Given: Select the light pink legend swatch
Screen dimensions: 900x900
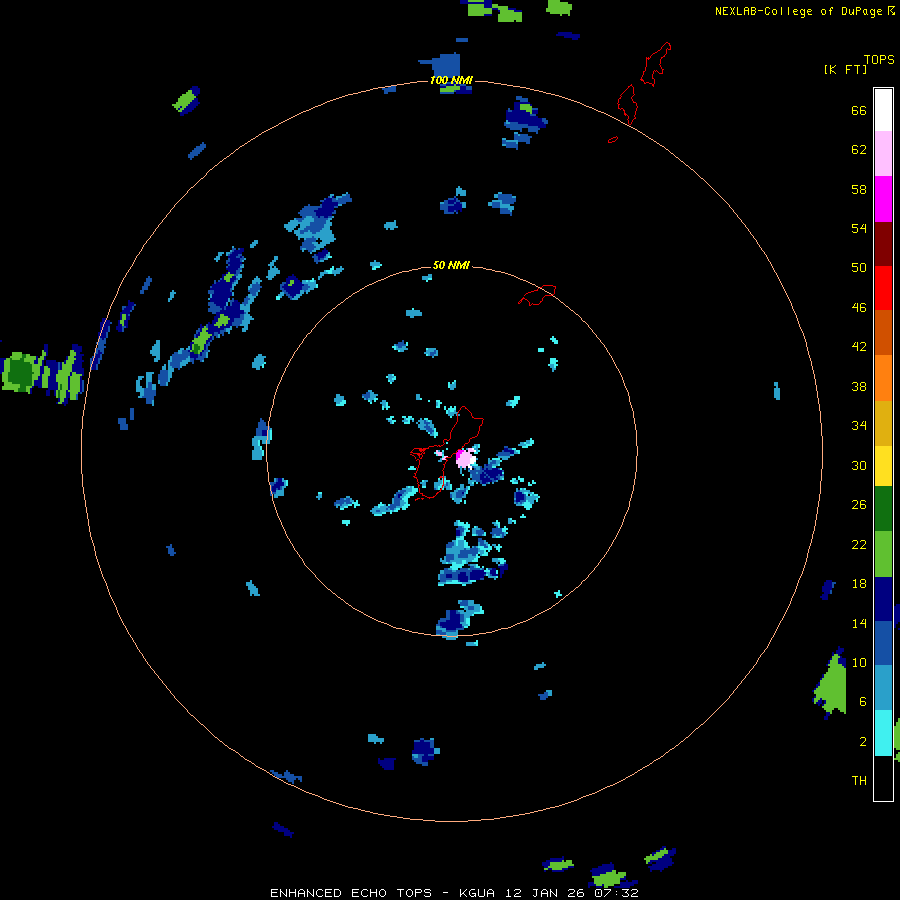Looking at the screenshot, I should (x=883, y=153).
